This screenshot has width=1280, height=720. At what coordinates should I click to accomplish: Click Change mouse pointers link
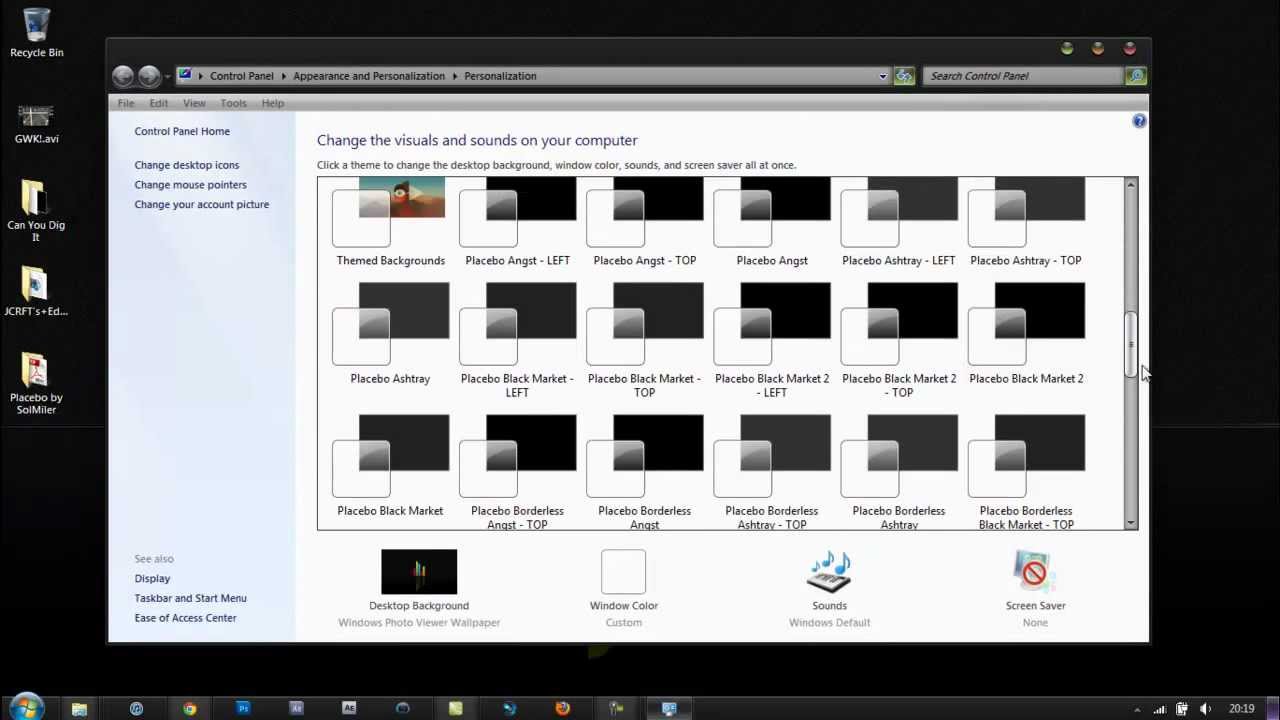tap(190, 185)
